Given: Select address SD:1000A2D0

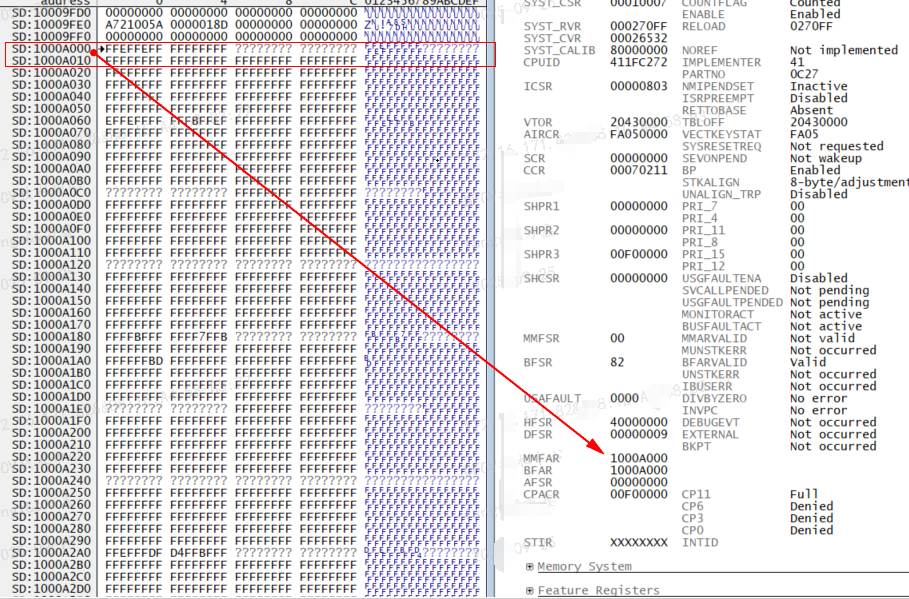Looking at the screenshot, I should (x=52, y=589).
